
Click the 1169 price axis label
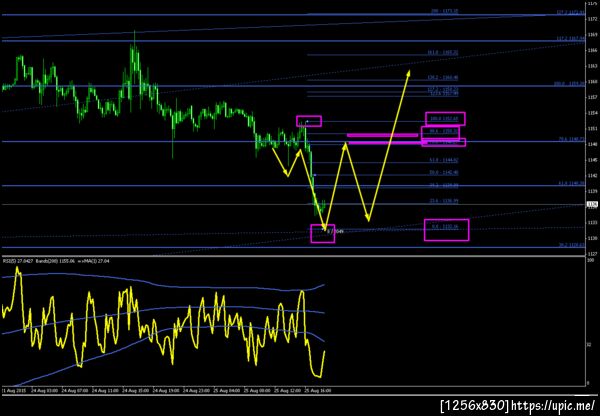pos(592,34)
